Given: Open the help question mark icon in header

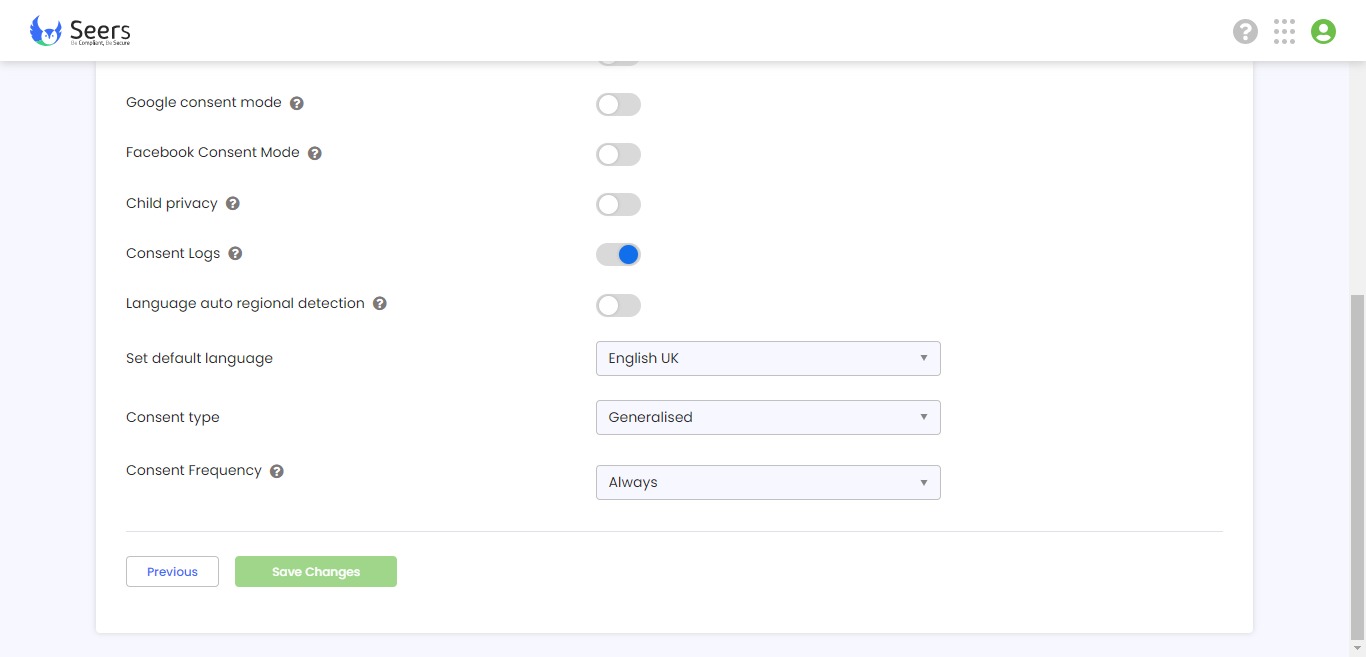Looking at the screenshot, I should point(1245,32).
